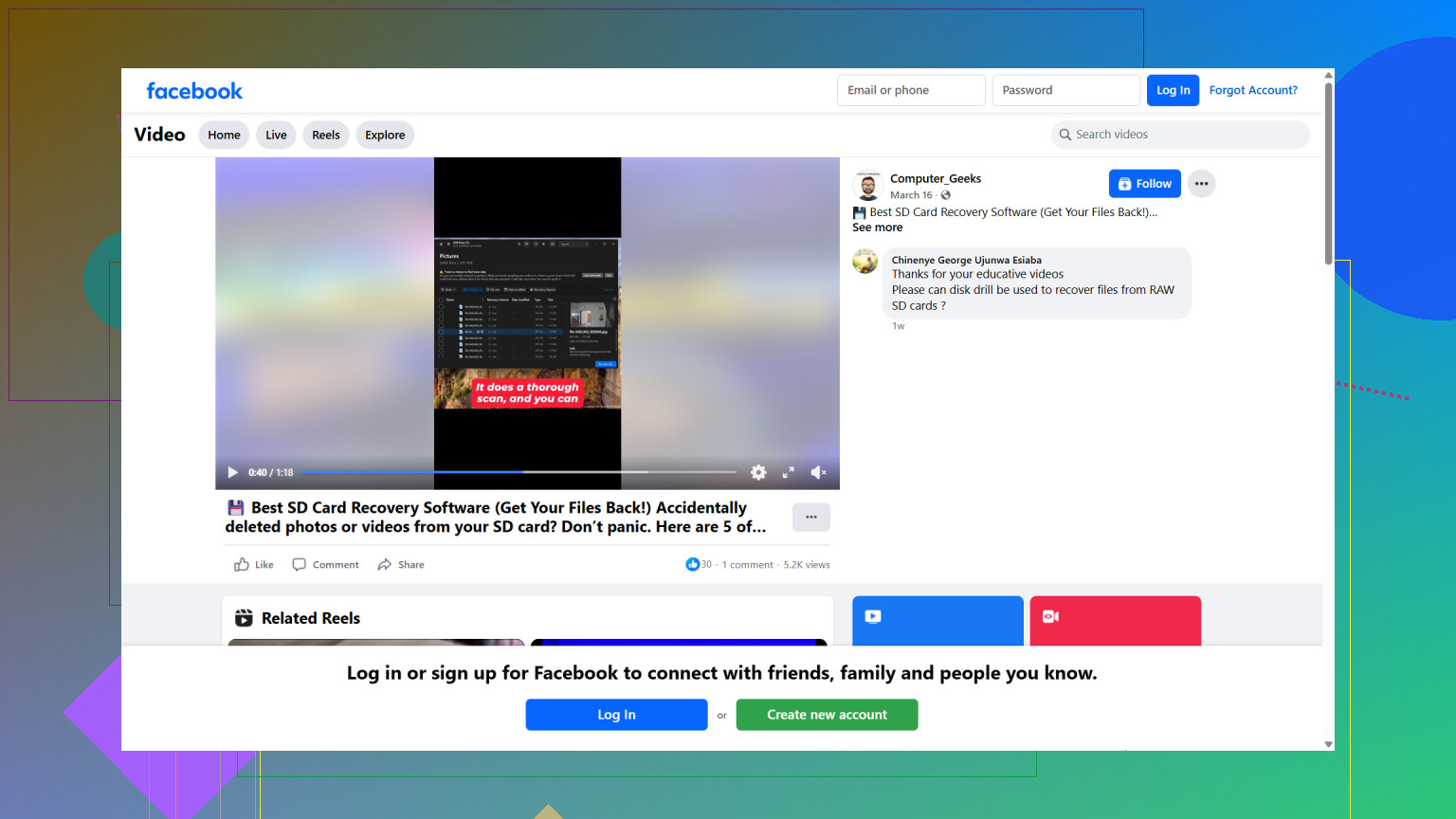Click Create new account
This screenshot has width=1456, height=819.
pyautogui.click(x=827, y=715)
